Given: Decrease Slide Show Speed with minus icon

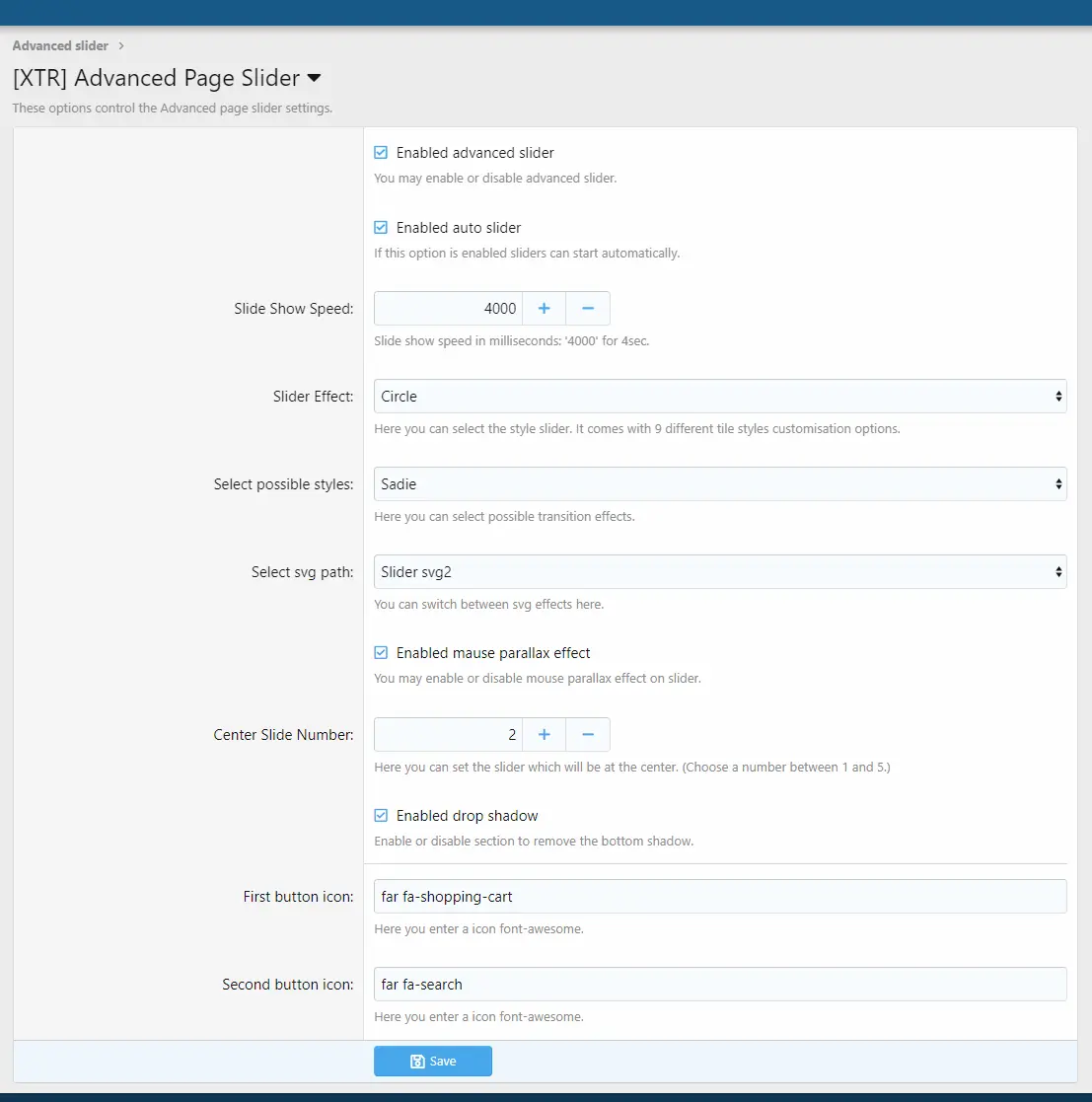Looking at the screenshot, I should click(x=588, y=309).
